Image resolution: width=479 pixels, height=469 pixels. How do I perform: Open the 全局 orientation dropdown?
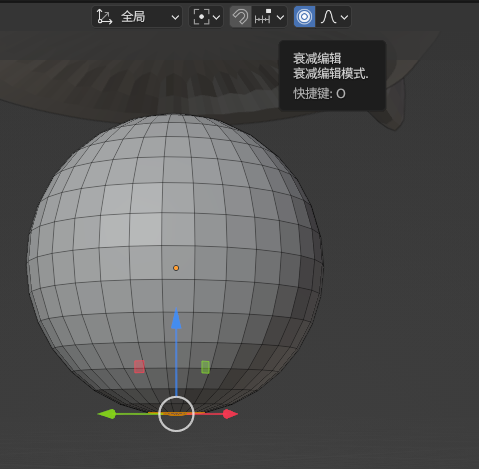pyautogui.click(x=137, y=17)
